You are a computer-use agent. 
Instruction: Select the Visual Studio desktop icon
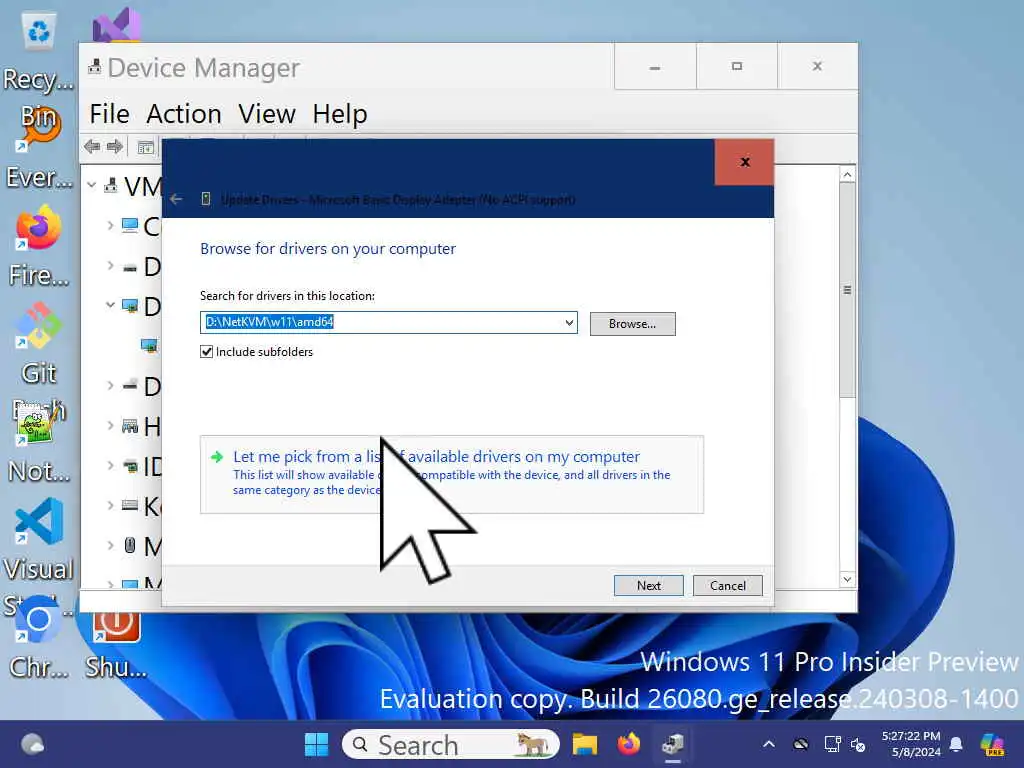point(116,25)
